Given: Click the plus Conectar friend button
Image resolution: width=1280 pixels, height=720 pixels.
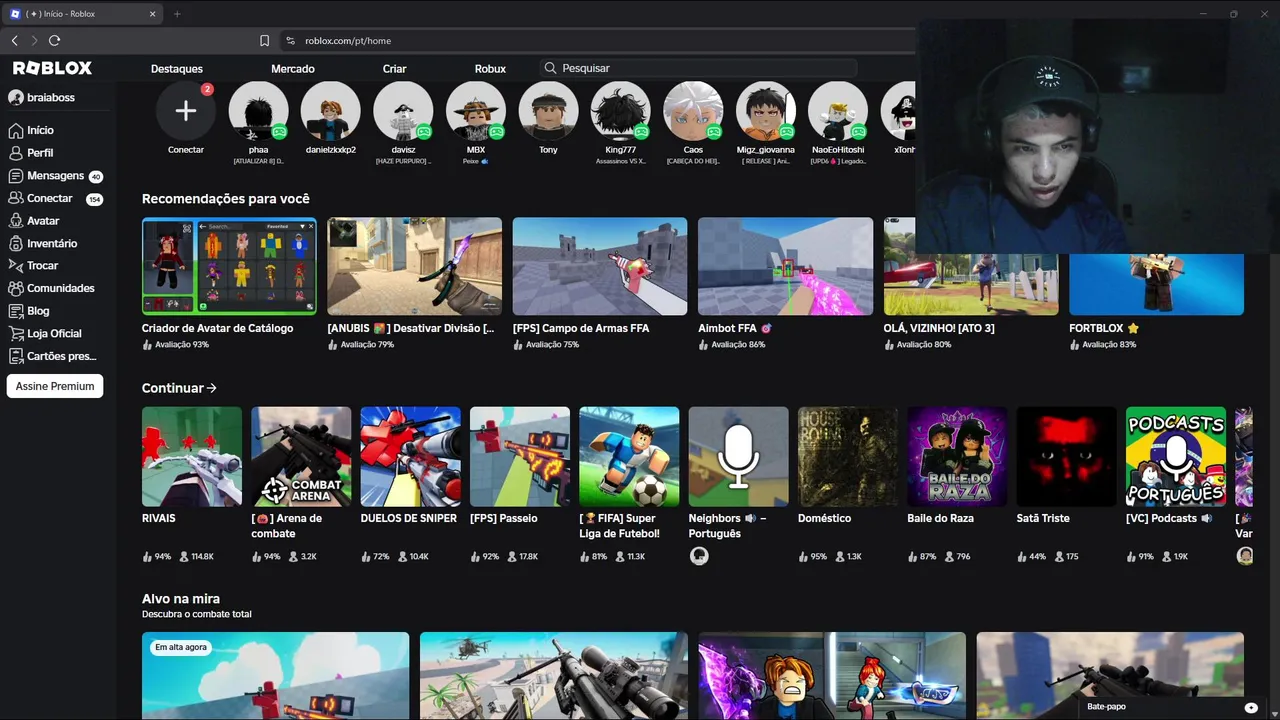Looking at the screenshot, I should click(x=186, y=111).
